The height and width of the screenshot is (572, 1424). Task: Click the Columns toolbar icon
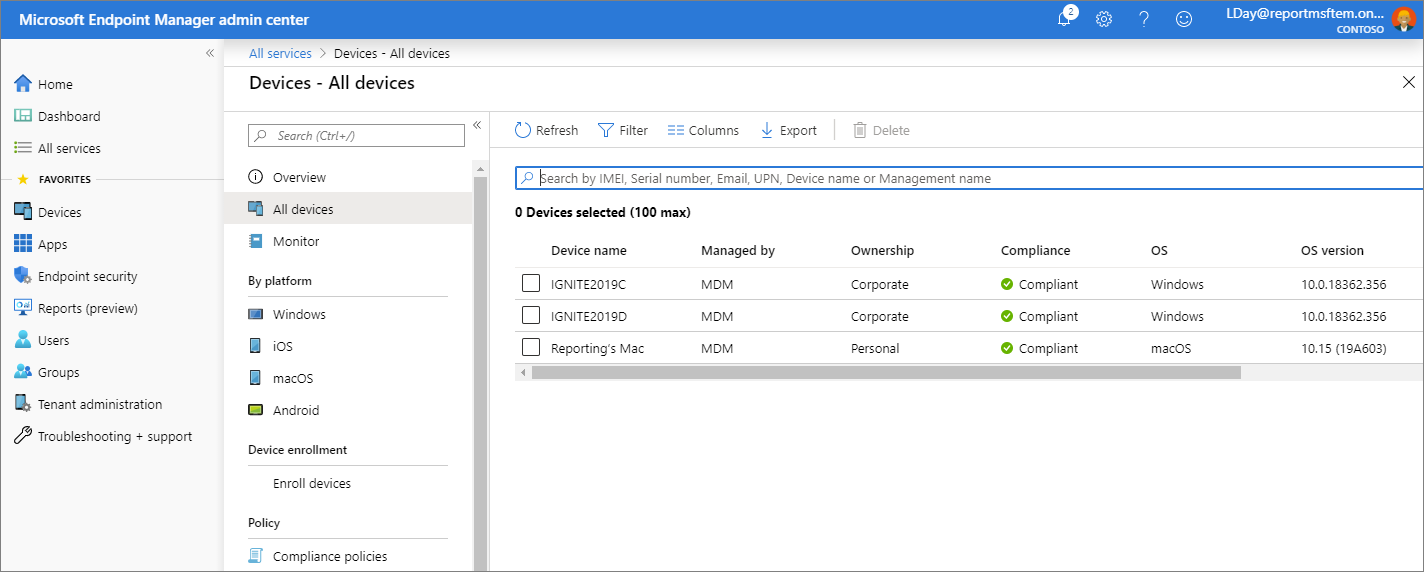676,130
